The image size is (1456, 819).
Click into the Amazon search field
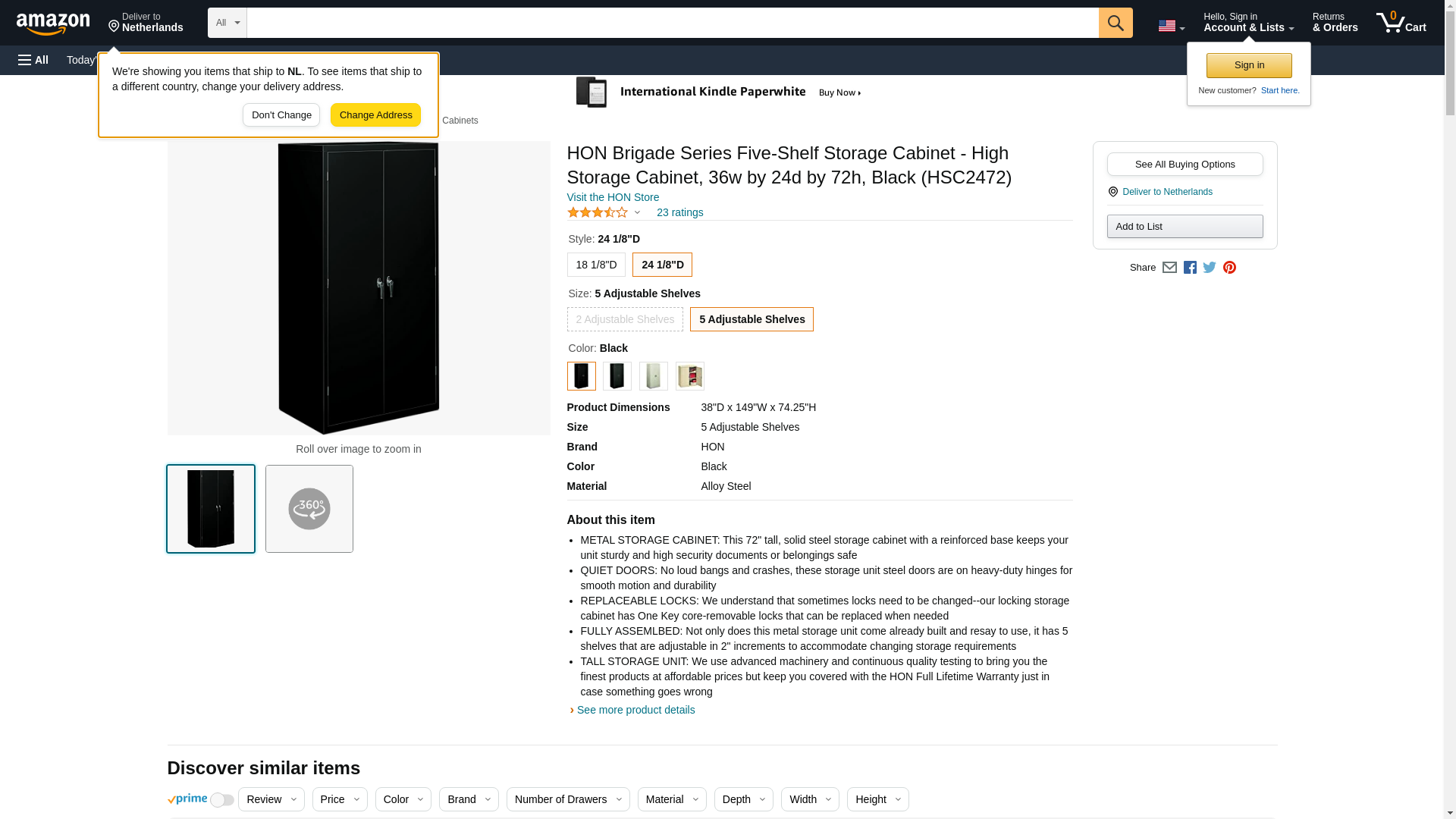pyautogui.click(x=672, y=23)
